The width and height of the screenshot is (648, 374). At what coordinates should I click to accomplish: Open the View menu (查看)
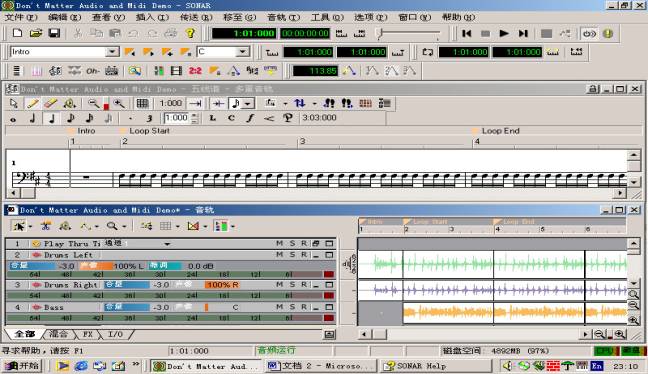pyautogui.click(x=108, y=17)
